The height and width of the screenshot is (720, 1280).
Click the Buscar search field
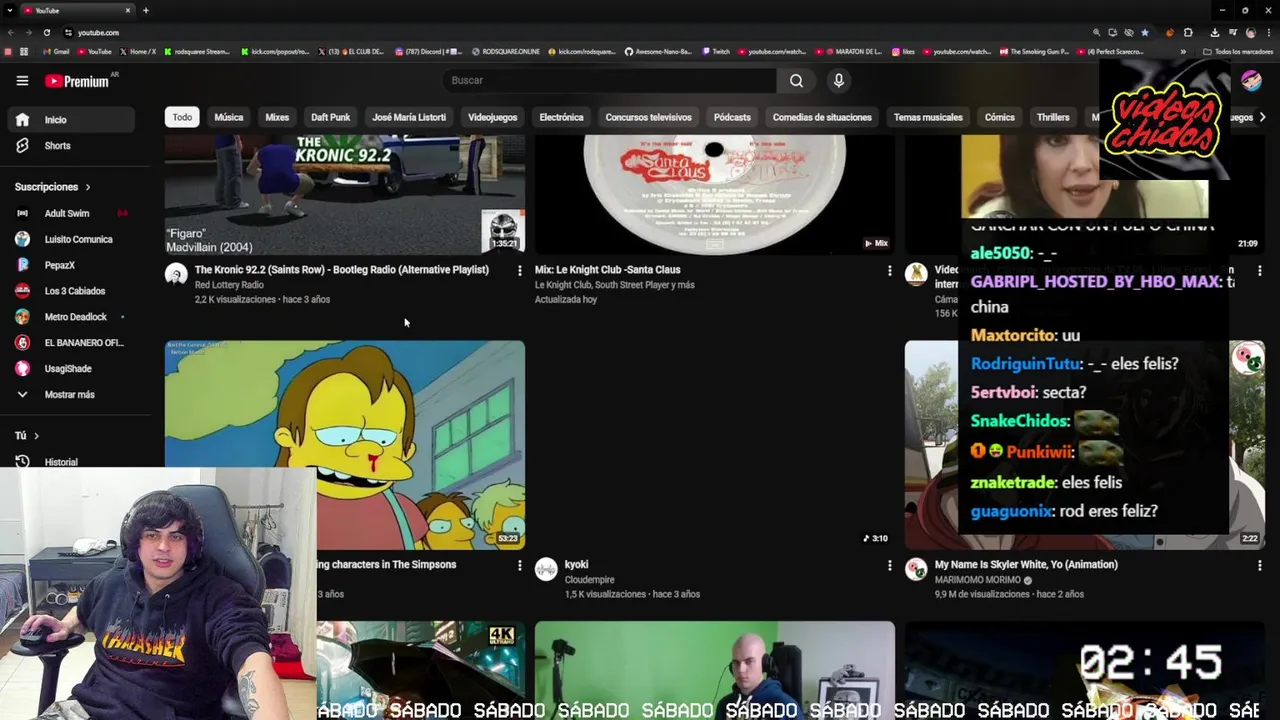(609, 81)
